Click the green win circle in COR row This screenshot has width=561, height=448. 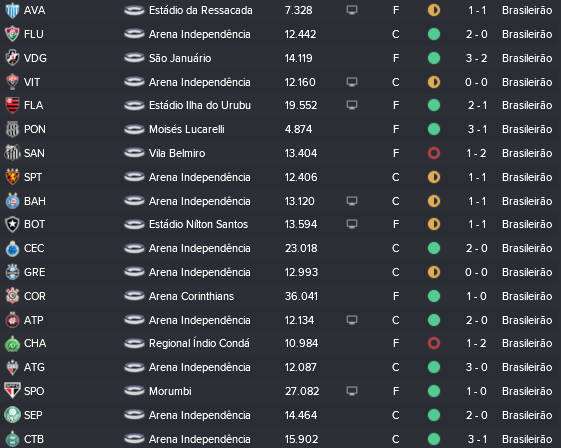[x=434, y=296]
